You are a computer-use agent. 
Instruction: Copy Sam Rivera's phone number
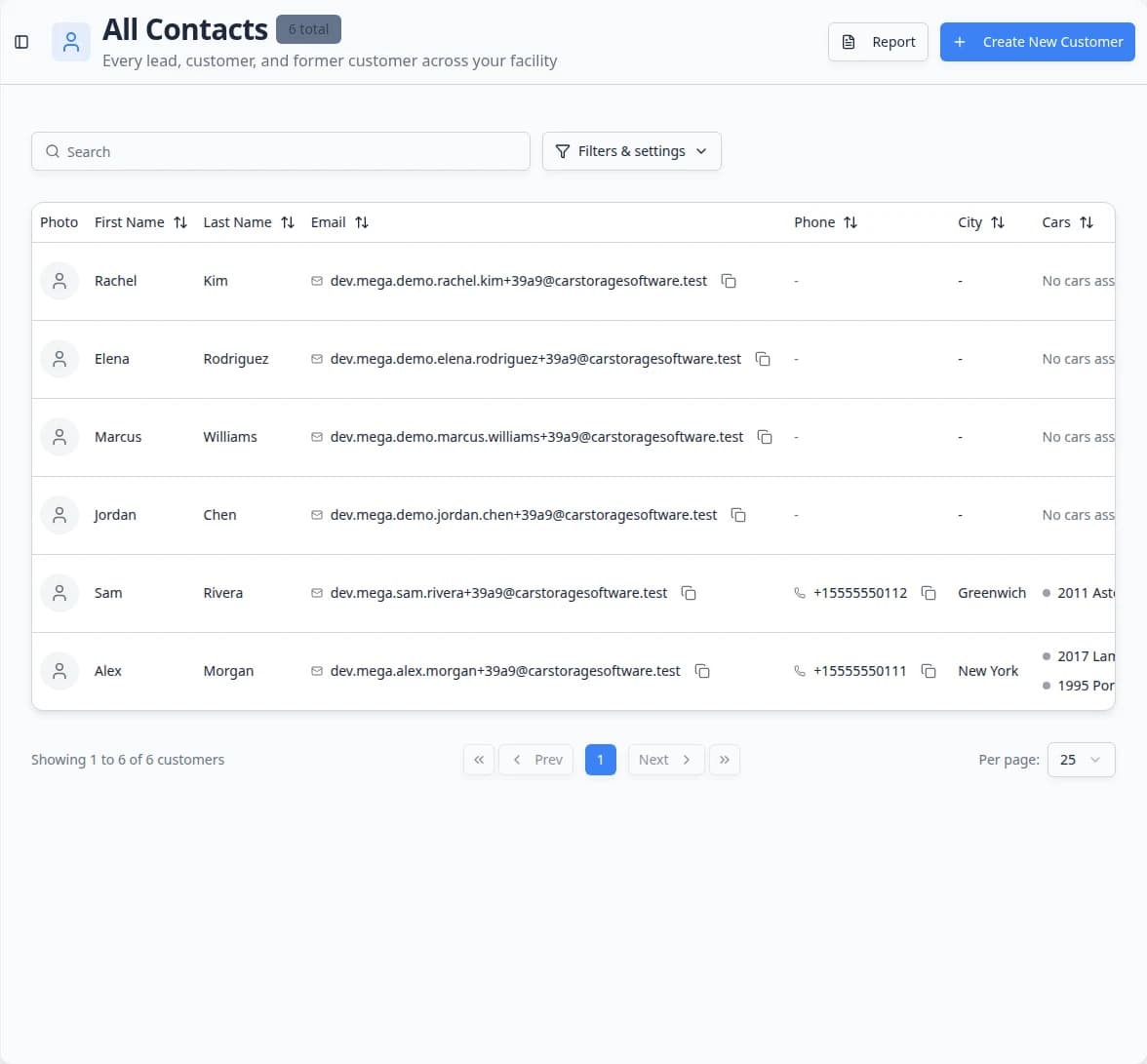(x=929, y=593)
